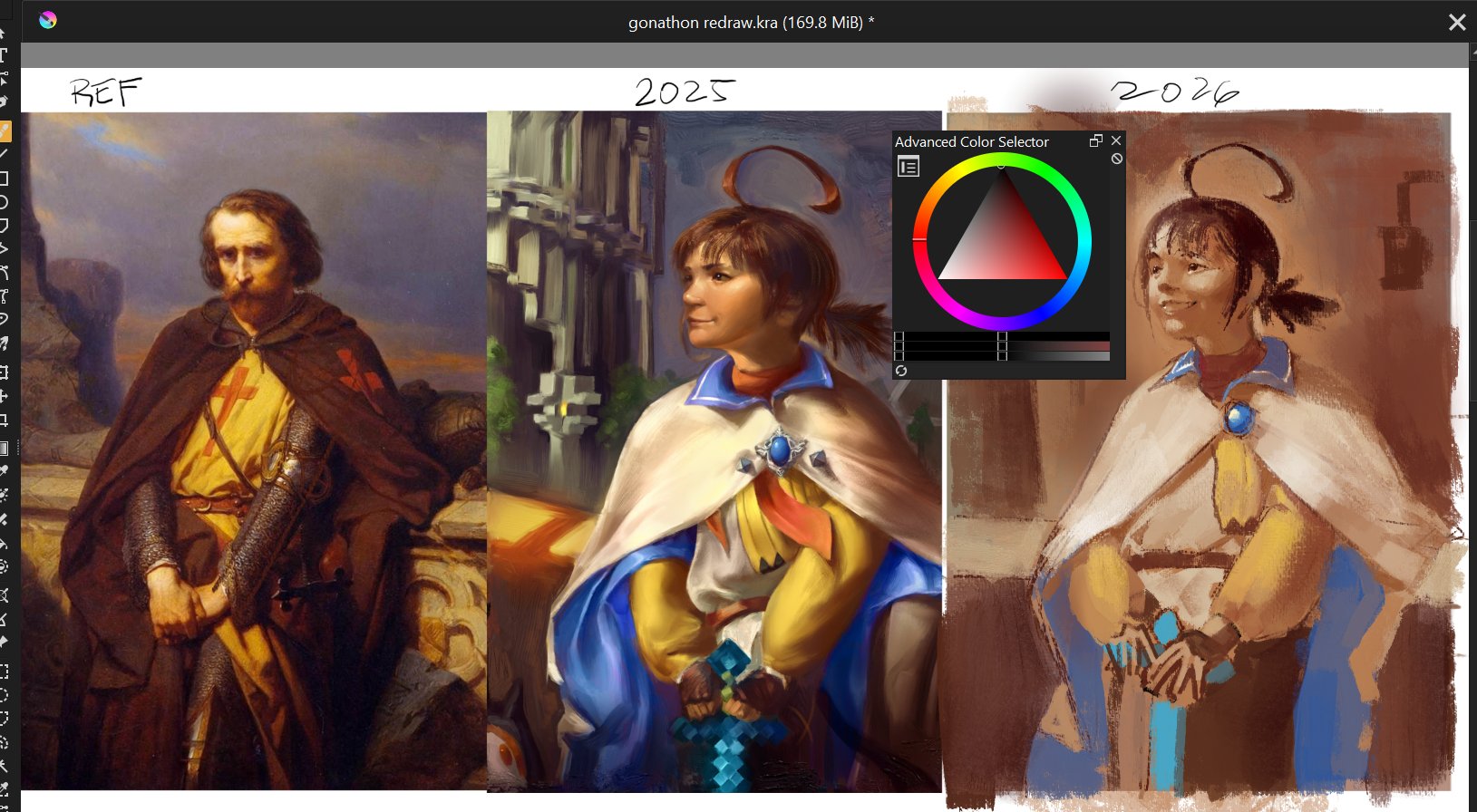1477x812 pixels.
Task: Click the Krita logo in title bar
Action: click(x=48, y=20)
